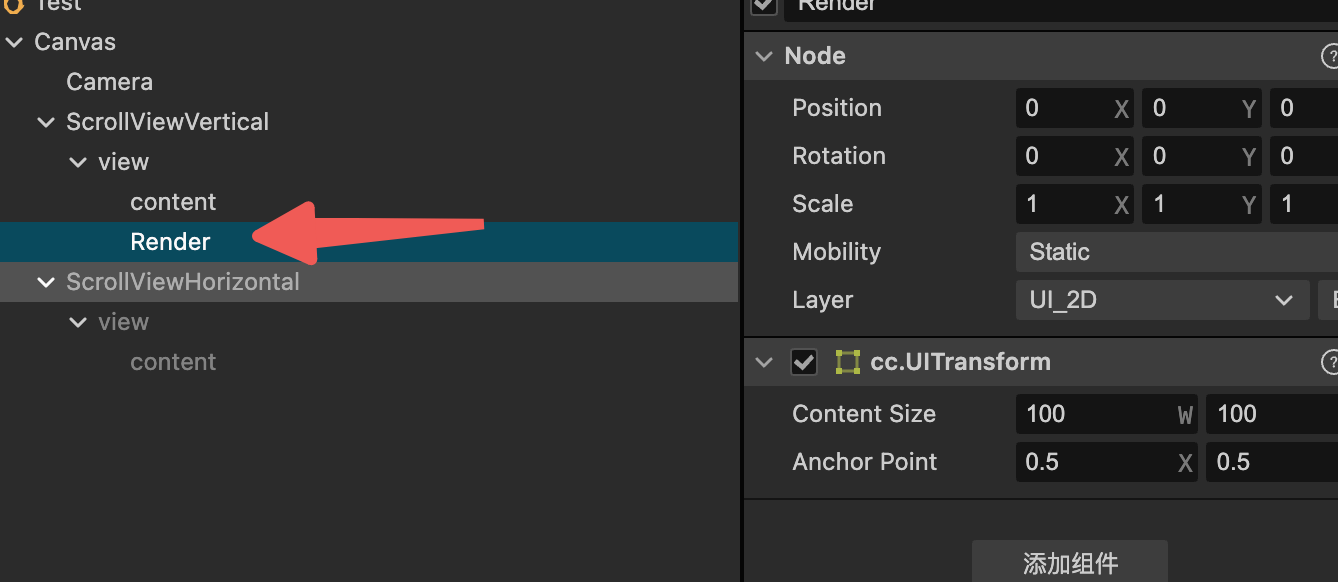
Task: Select the Camera node in hierarchy
Action: (x=109, y=82)
